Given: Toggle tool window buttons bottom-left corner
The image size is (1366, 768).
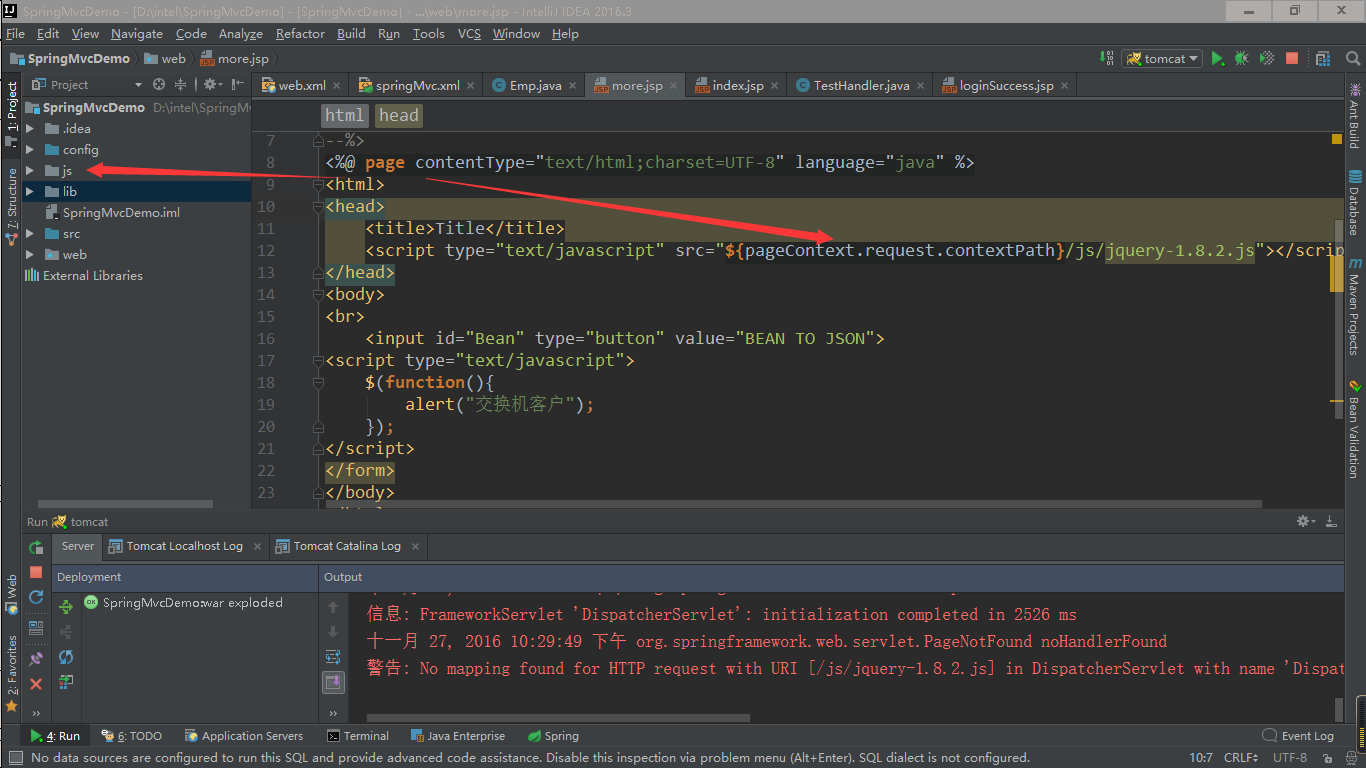Looking at the screenshot, I should click(14, 758).
